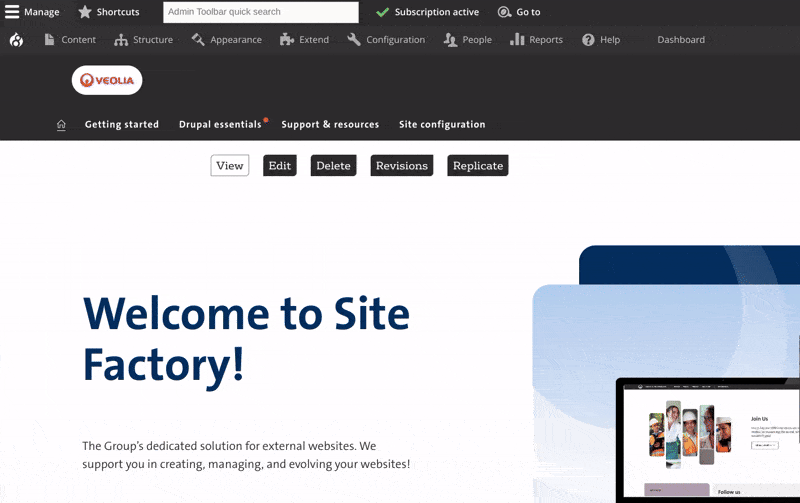This screenshot has height=503, width=800.
Task: Click the laptop screenshot image in hero
Action: click(708, 440)
